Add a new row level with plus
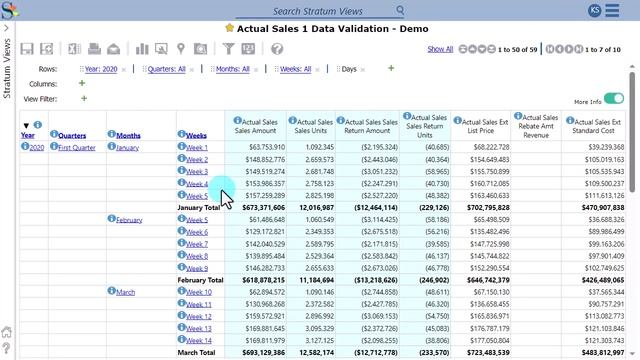 (391, 68)
